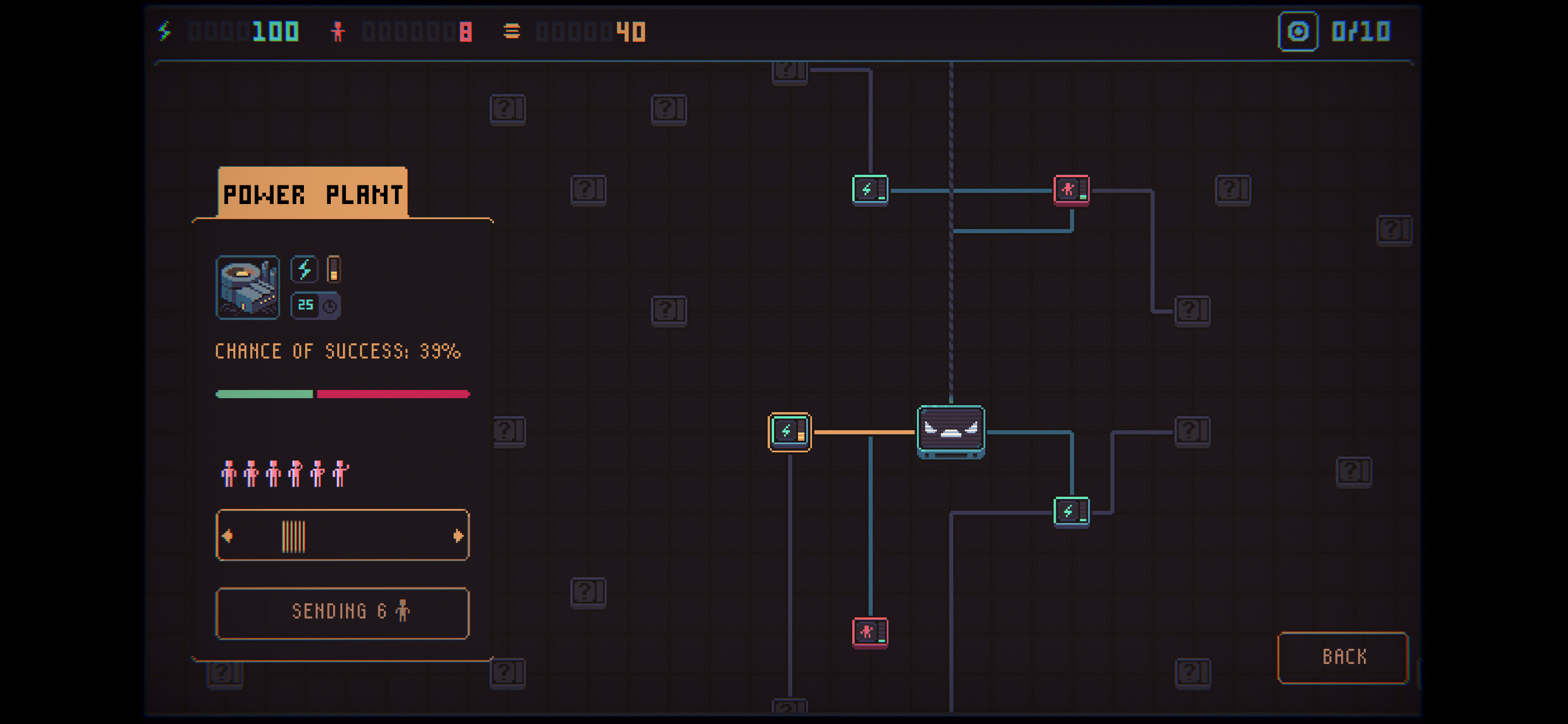Select the upper red survivor node
This screenshot has width=1568, height=724.
point(1072,190)
